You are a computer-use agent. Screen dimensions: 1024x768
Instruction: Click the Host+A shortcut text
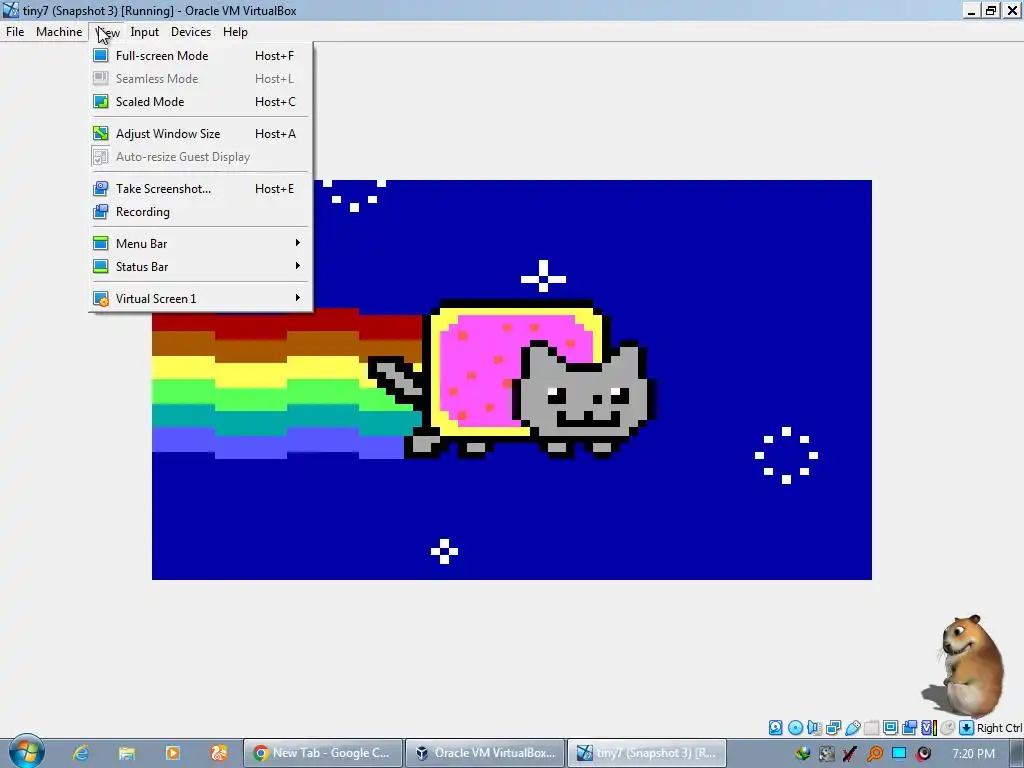[x=275, y=133]
